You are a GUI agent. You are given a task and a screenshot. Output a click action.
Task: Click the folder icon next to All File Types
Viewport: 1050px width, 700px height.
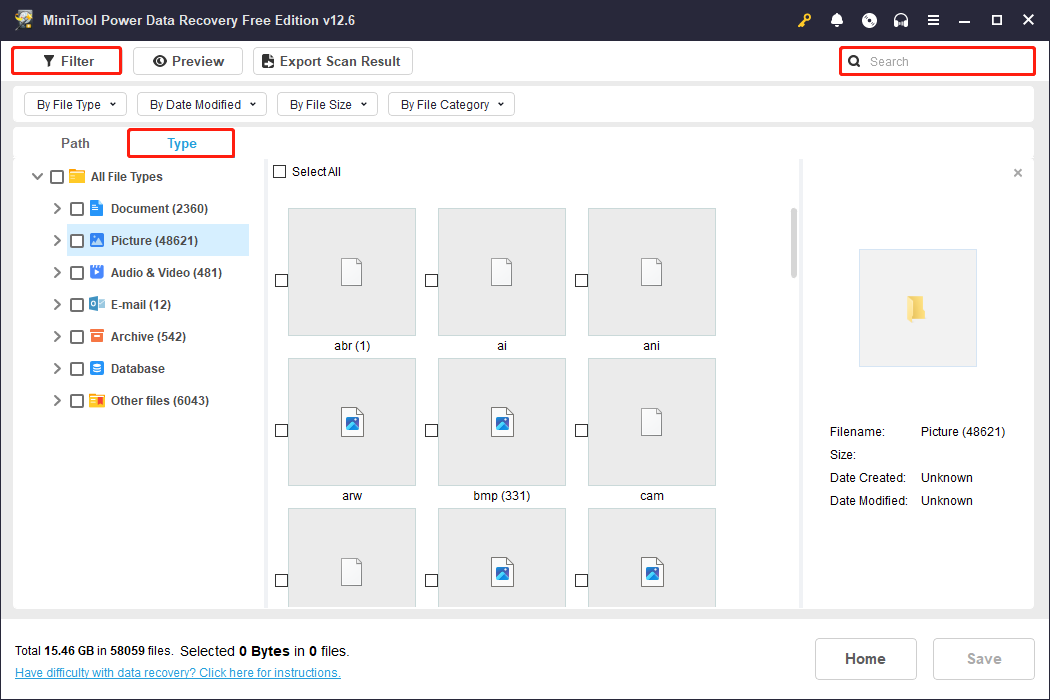pyautogui.click(x=76, y=176)
